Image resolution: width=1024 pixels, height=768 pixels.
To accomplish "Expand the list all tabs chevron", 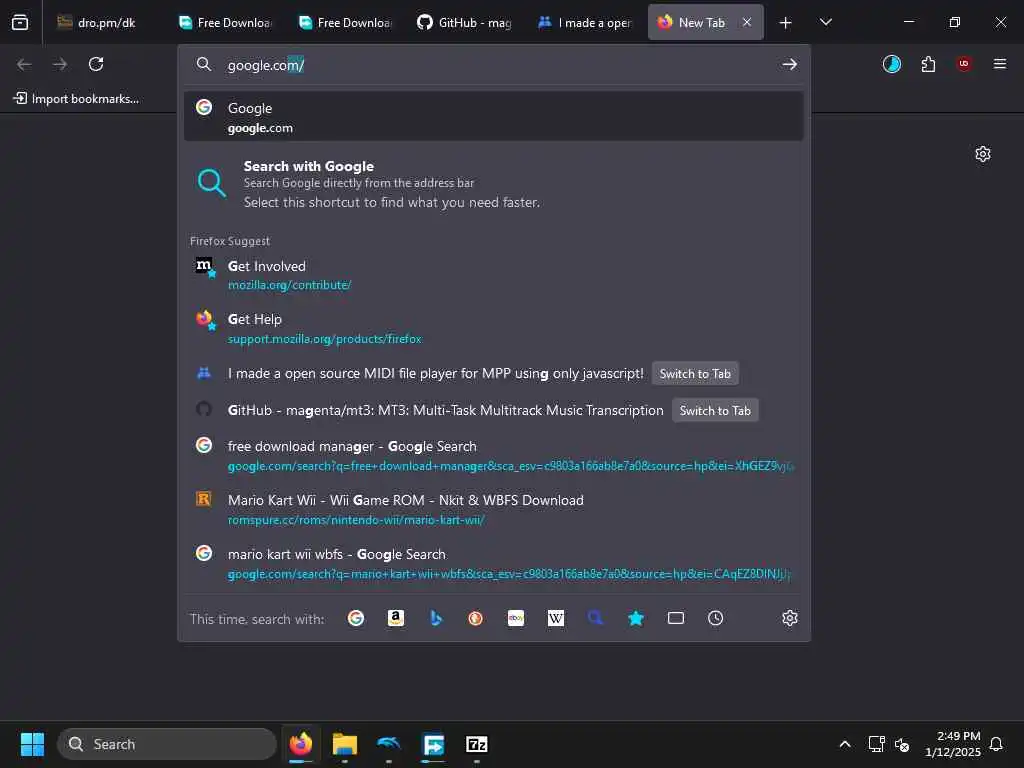I will click(x=825, y=22).
